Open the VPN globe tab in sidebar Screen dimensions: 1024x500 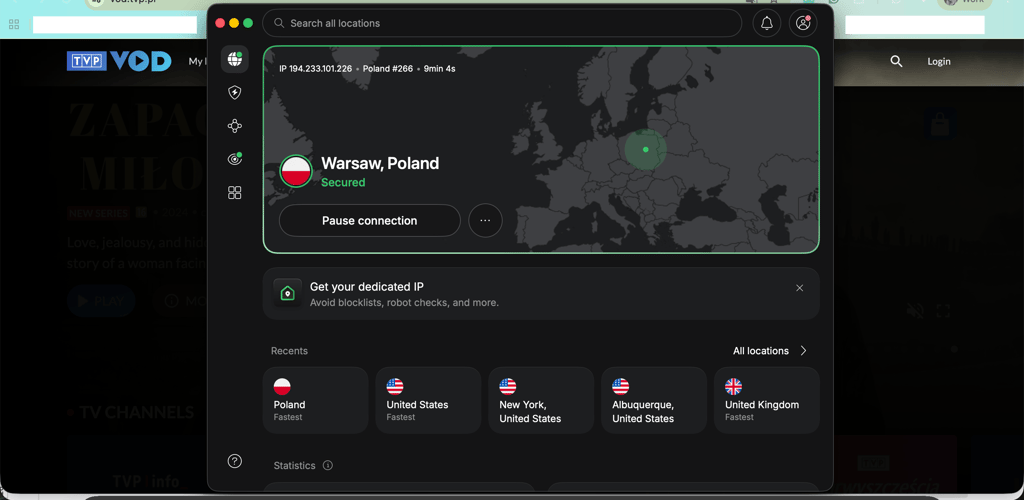point(234,59)
